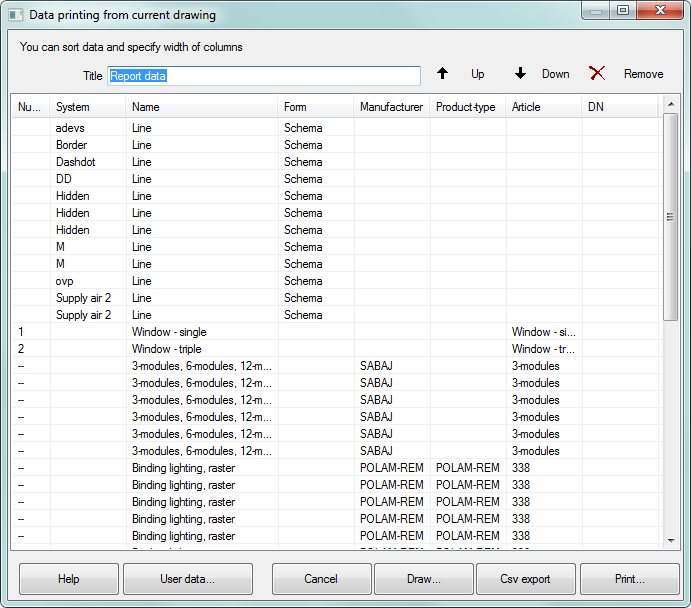The height and width of the screenshot is (608, 691).
Task: Select the Manufacturer column header
Action: point(392,107)
